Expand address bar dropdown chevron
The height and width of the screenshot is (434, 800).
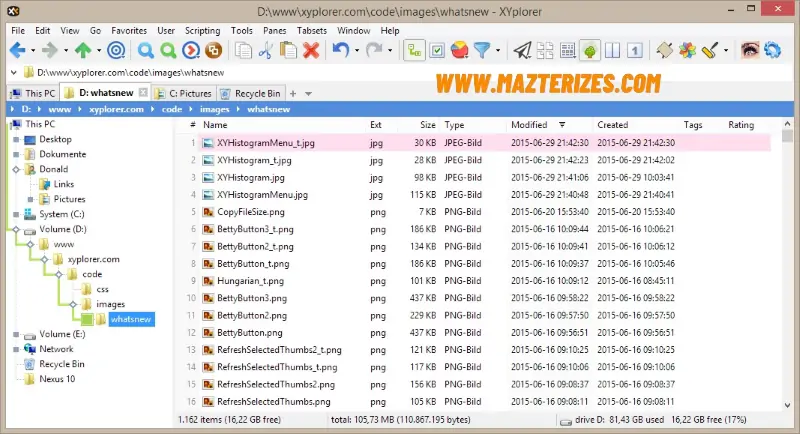14,73
